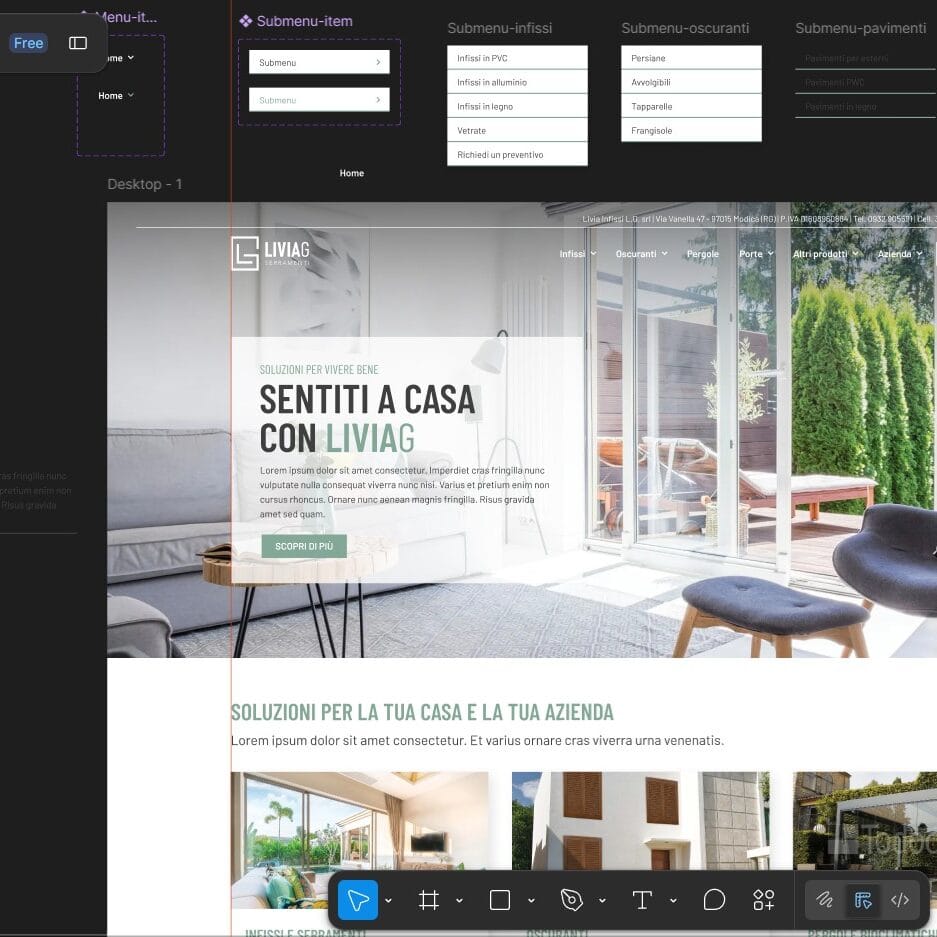Screen dimensions: 937x937
Task: Click 'Pavimenti in legno' in Submenu-pavimenti
Action: (x=840, y=106)
